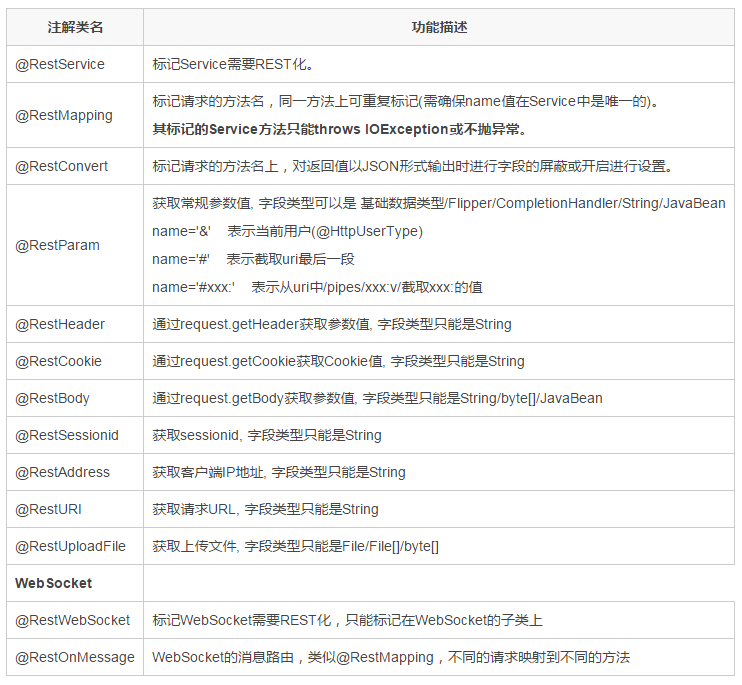Click the 注解类名 column header
This screenshot has width=742, height=685.
point(75,27)
